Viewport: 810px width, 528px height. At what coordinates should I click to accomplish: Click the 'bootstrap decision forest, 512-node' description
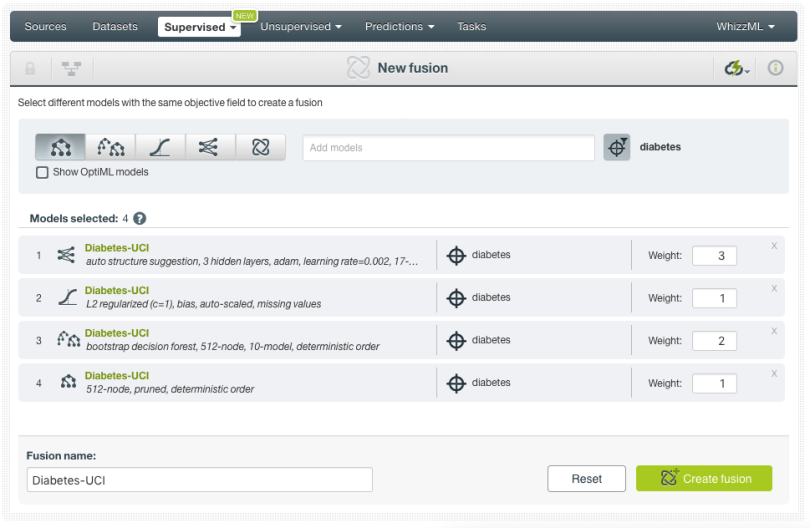(232, 346)
